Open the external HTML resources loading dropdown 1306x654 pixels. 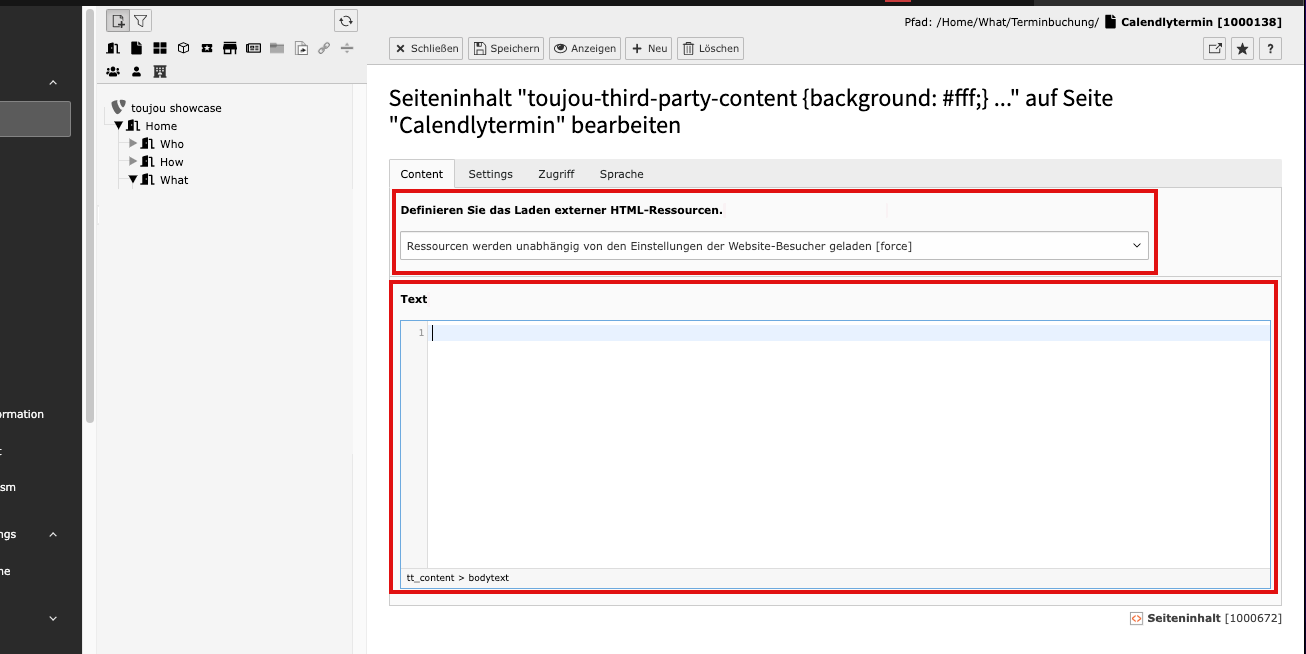point(774,246)
